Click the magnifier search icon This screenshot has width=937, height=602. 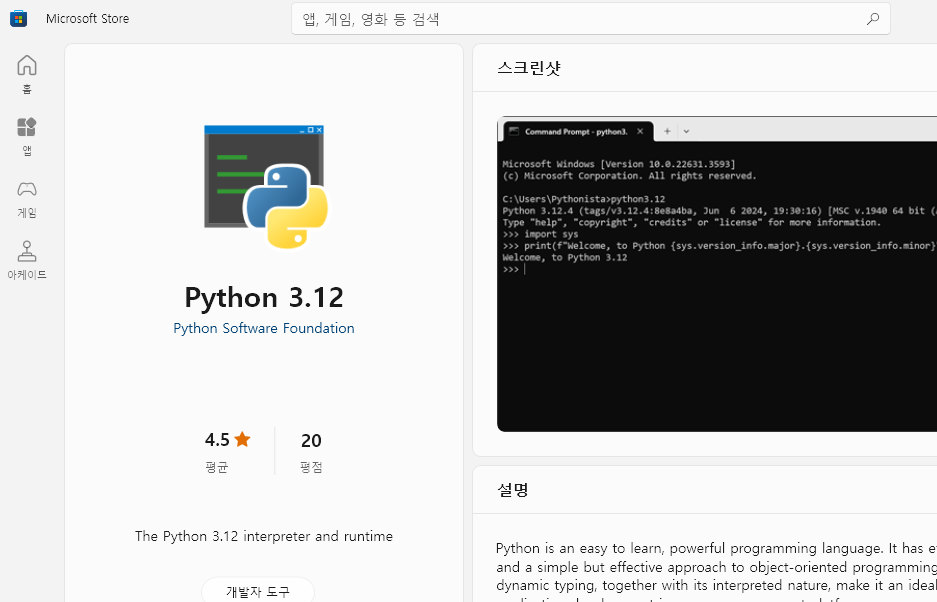pyautogui.click(x=872, y=19)
